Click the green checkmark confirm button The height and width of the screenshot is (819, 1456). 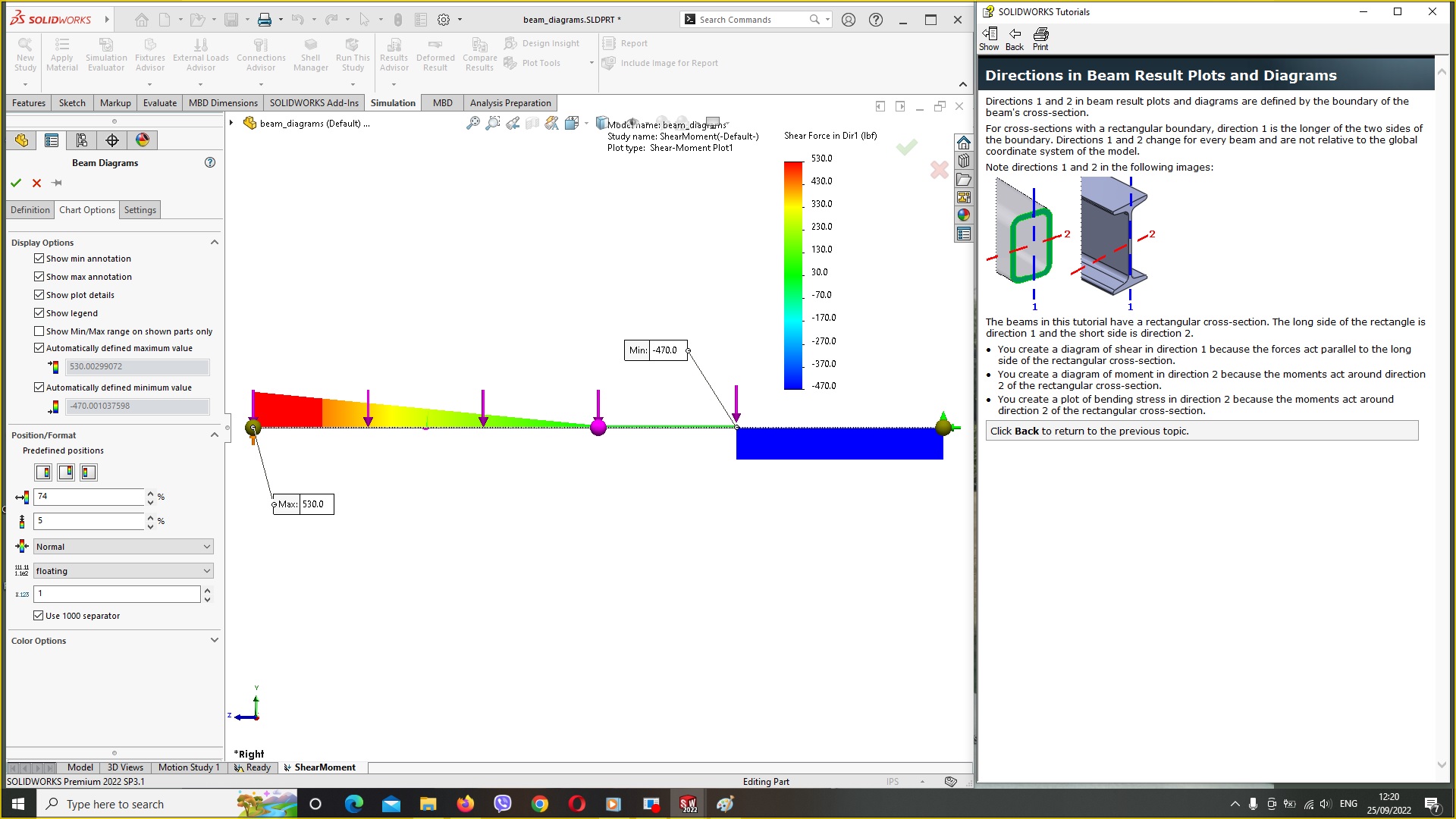click(16, 182)
